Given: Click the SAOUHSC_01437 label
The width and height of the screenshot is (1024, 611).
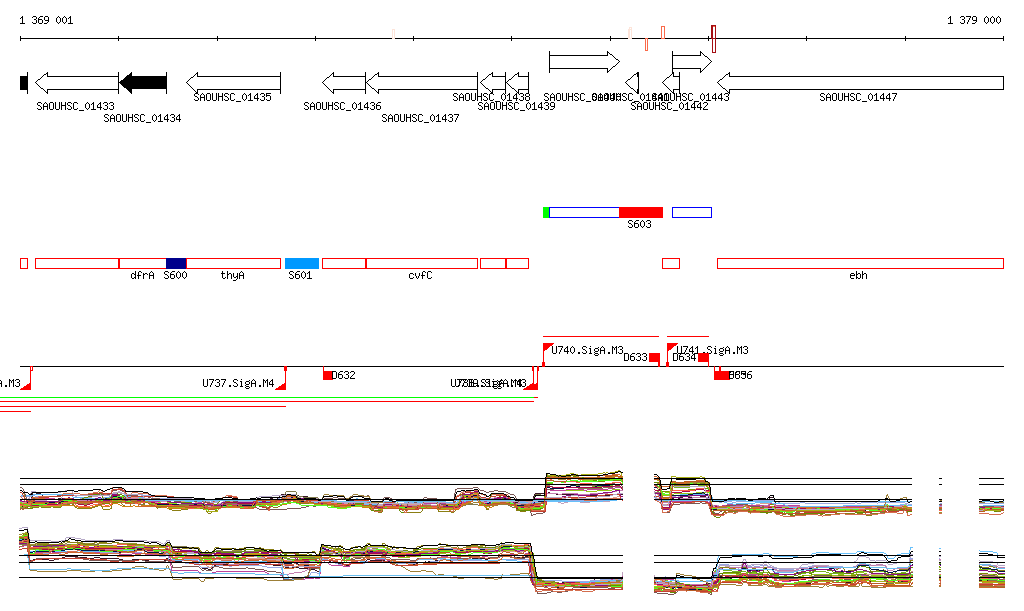Looking at the screenshot, I should click(421, 118).
